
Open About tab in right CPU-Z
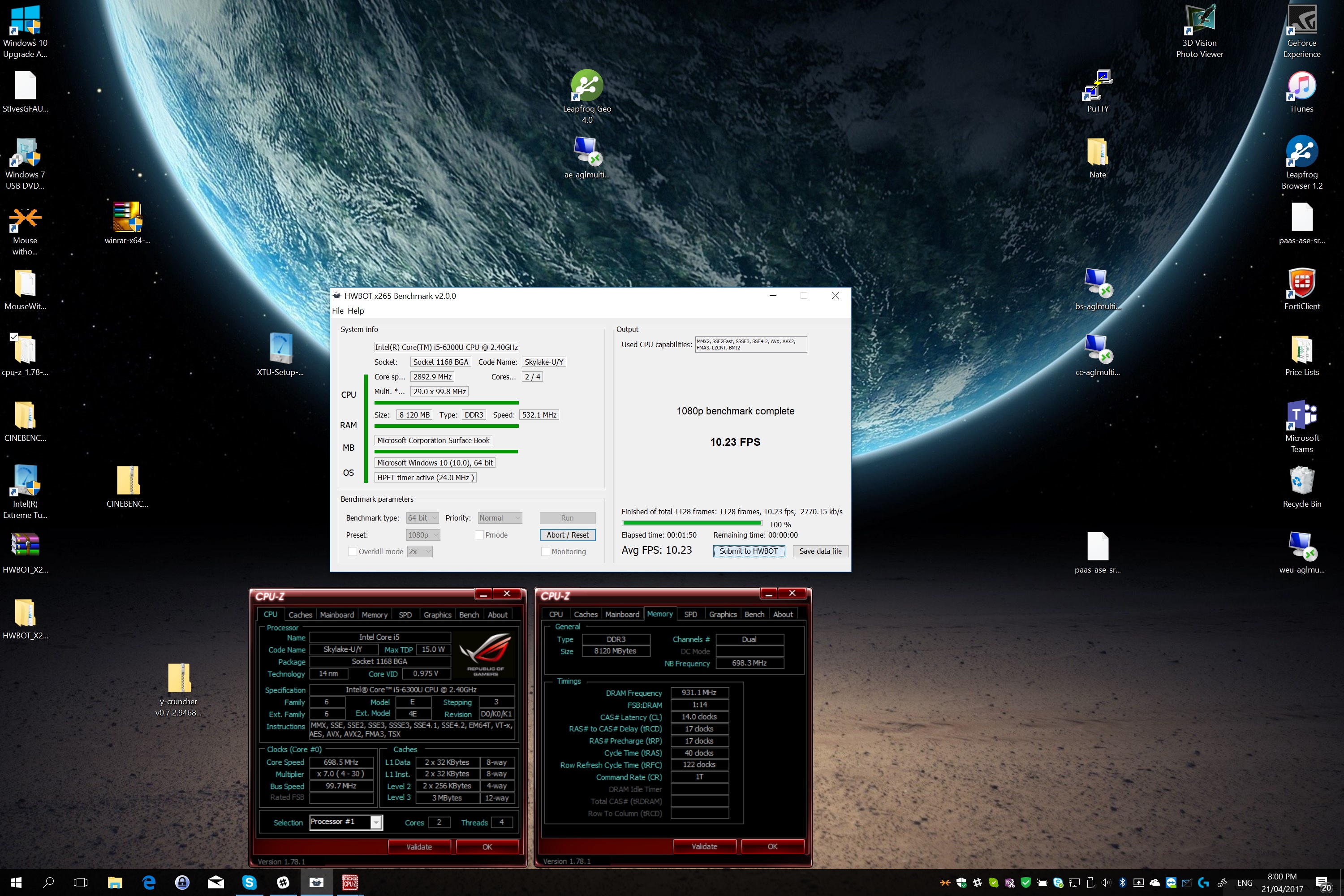pos(783,614)
